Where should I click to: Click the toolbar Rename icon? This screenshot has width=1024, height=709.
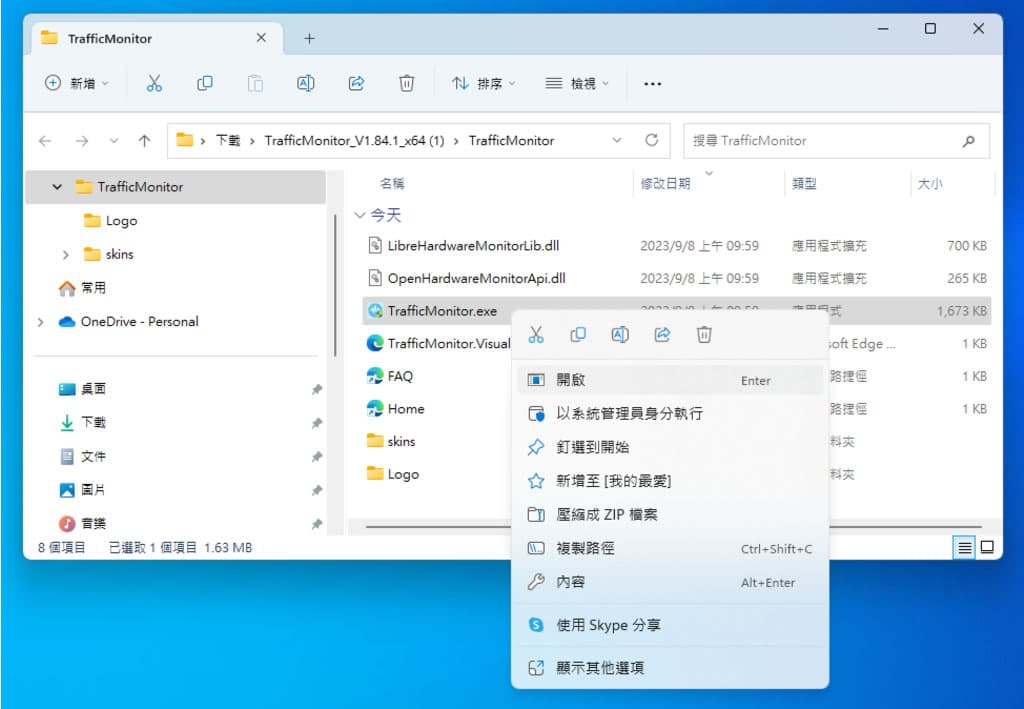(x=306, y=84)
